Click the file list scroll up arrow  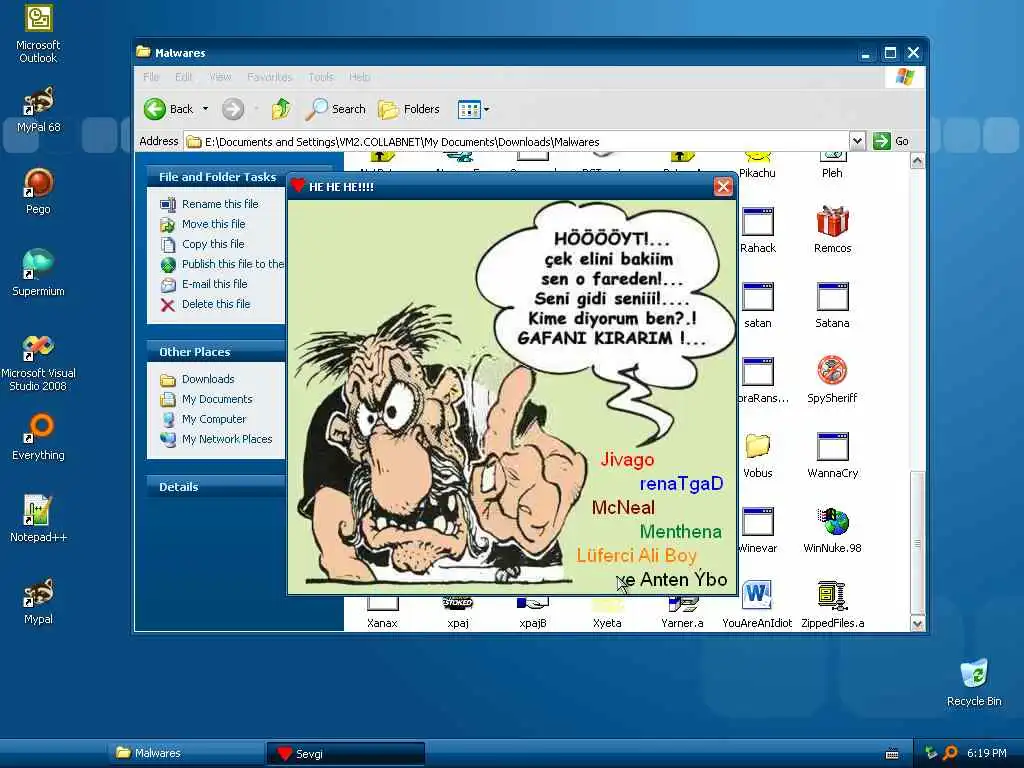[917, 161]
